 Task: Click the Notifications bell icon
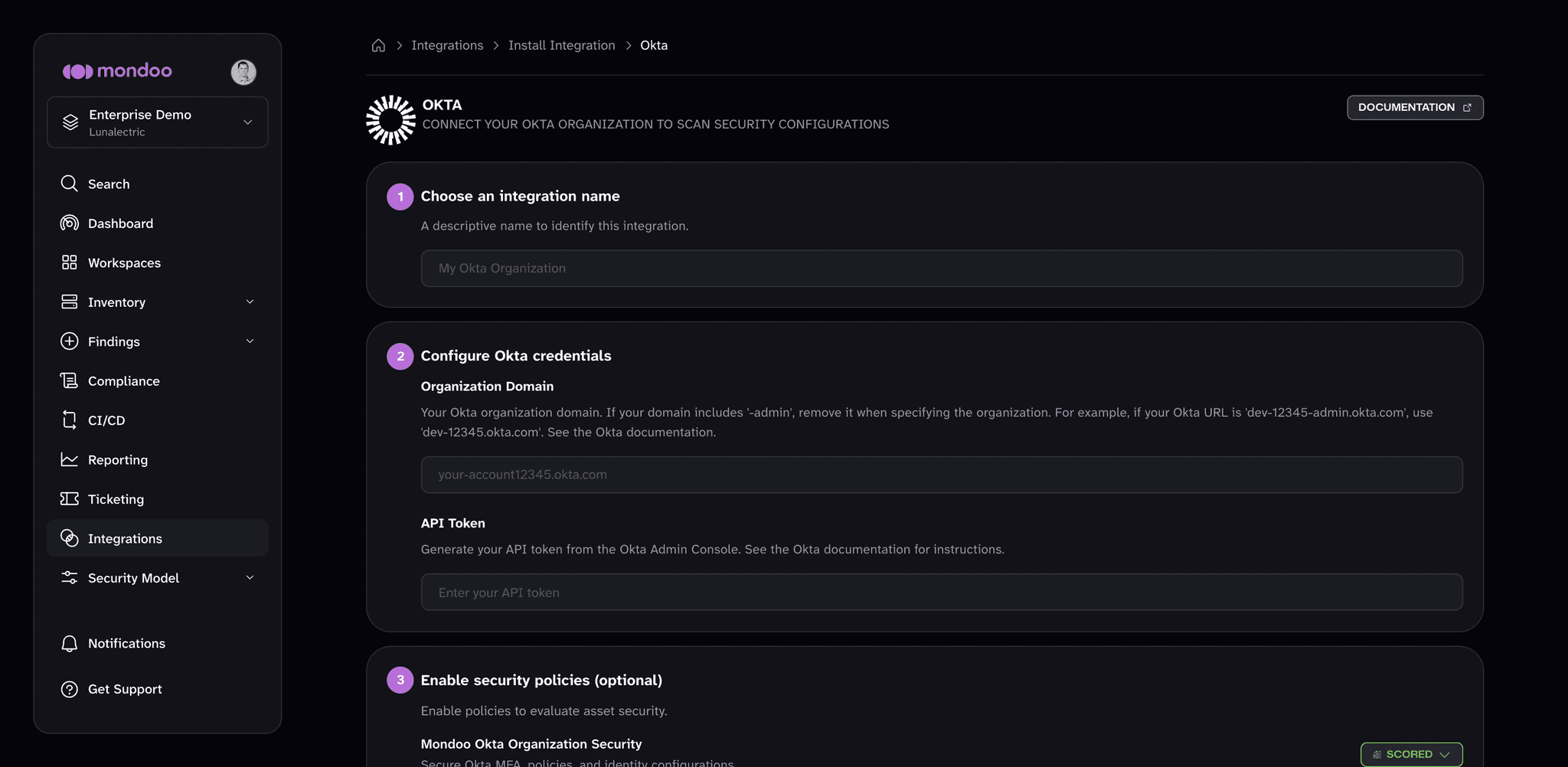[70, 644]
